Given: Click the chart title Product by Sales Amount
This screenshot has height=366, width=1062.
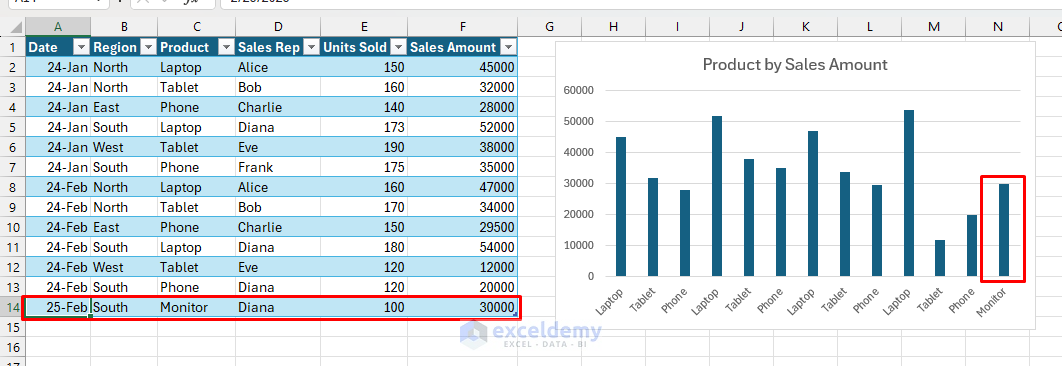Looking at the screenshot, I should [x=794, y=65].
